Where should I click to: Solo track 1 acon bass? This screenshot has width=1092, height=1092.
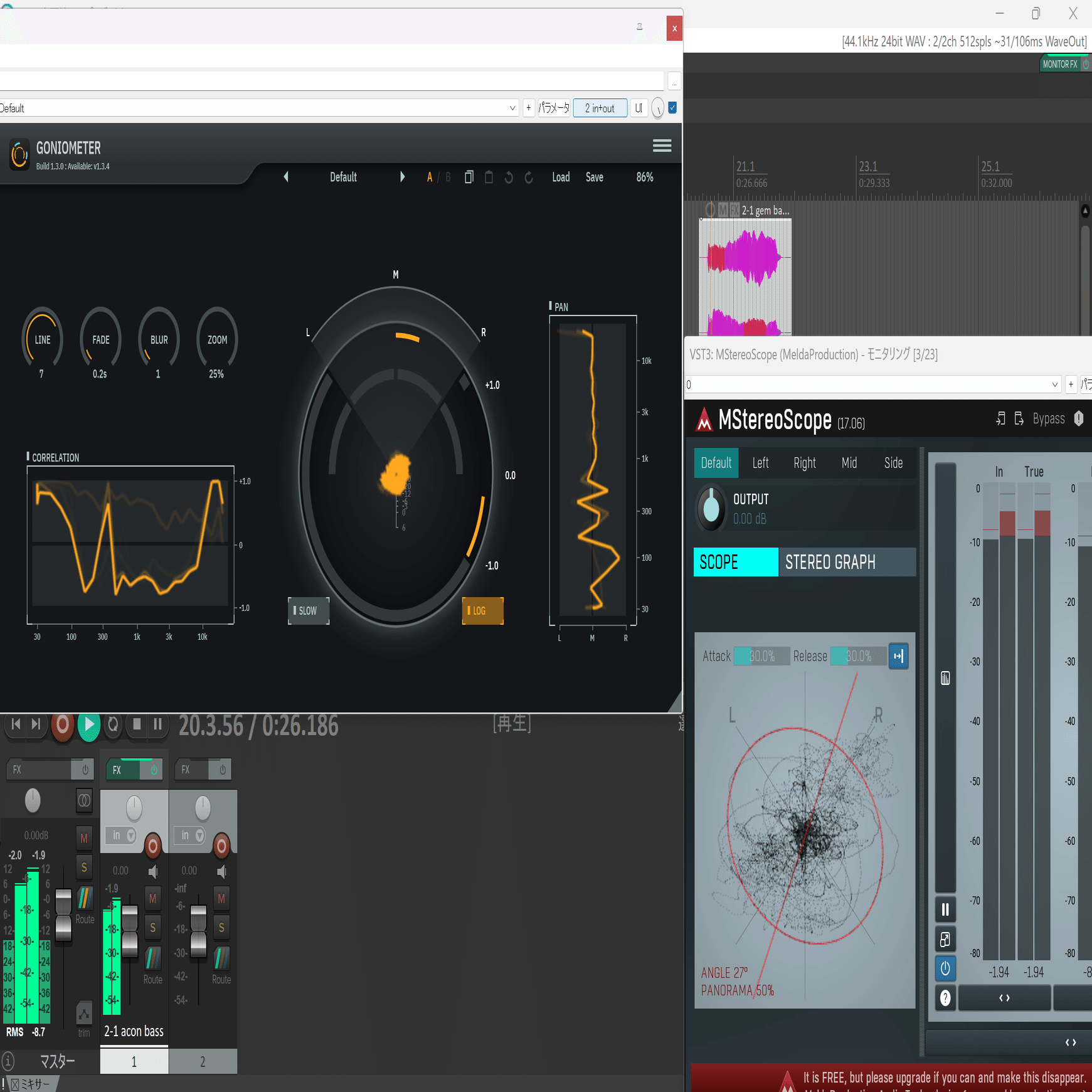tap(152, 928)
